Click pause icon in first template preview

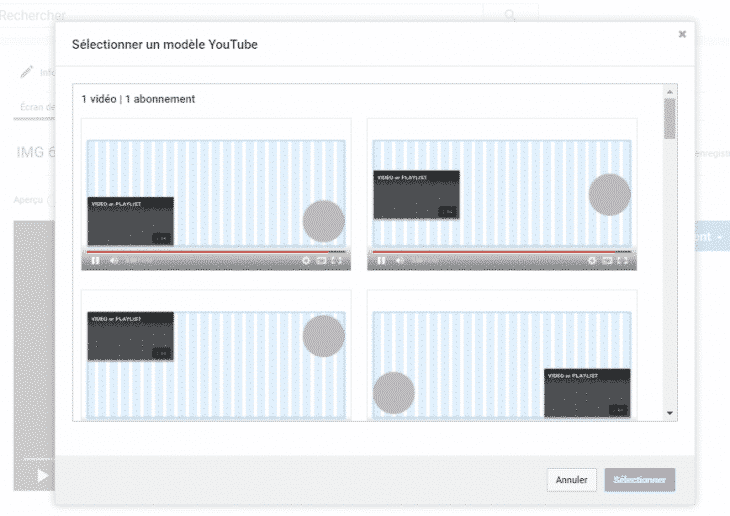[96, 260]
